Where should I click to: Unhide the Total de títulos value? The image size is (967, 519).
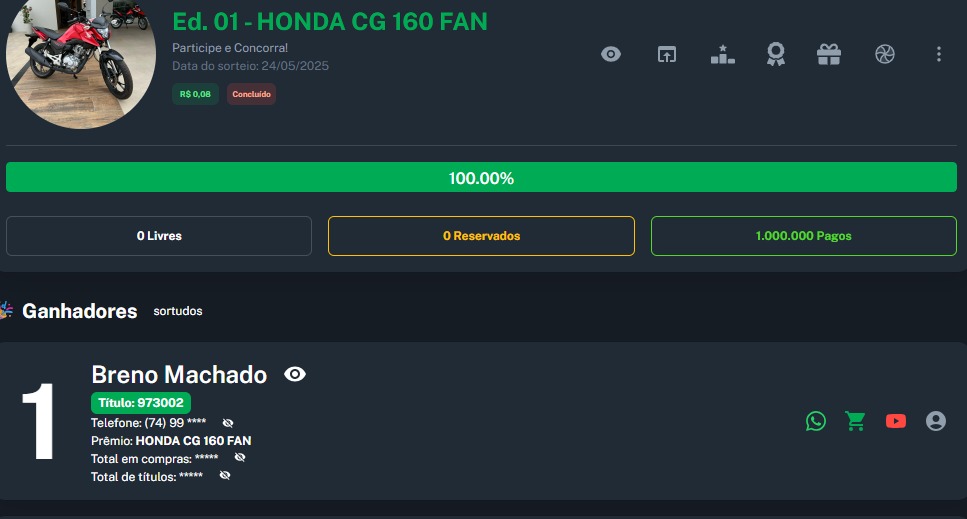225,475
